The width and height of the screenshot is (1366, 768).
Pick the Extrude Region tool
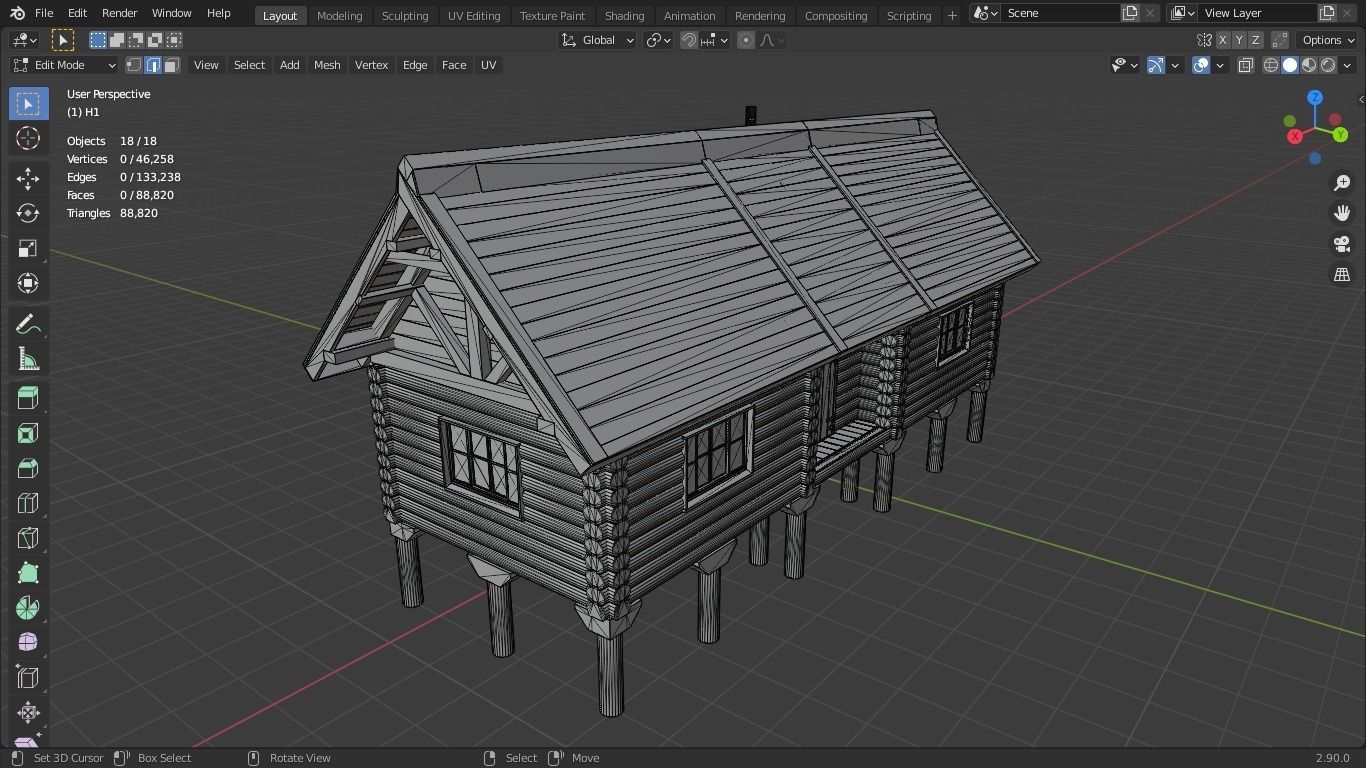click(28, 398)
